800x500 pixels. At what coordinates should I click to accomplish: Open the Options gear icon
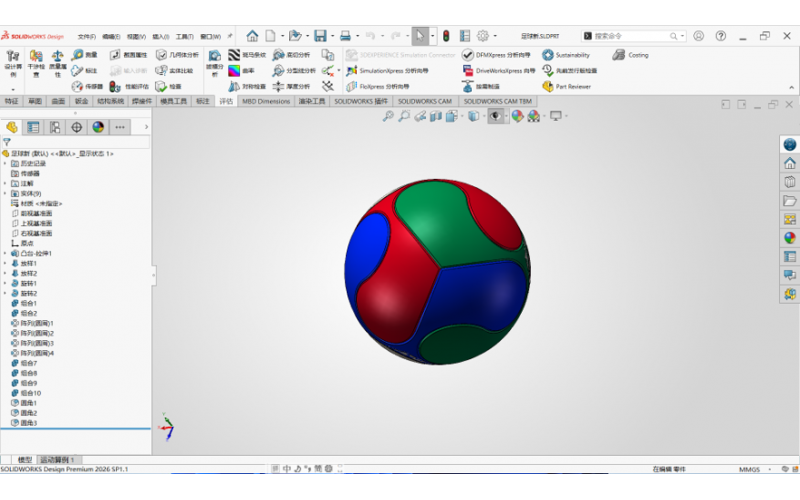[483, 36]
